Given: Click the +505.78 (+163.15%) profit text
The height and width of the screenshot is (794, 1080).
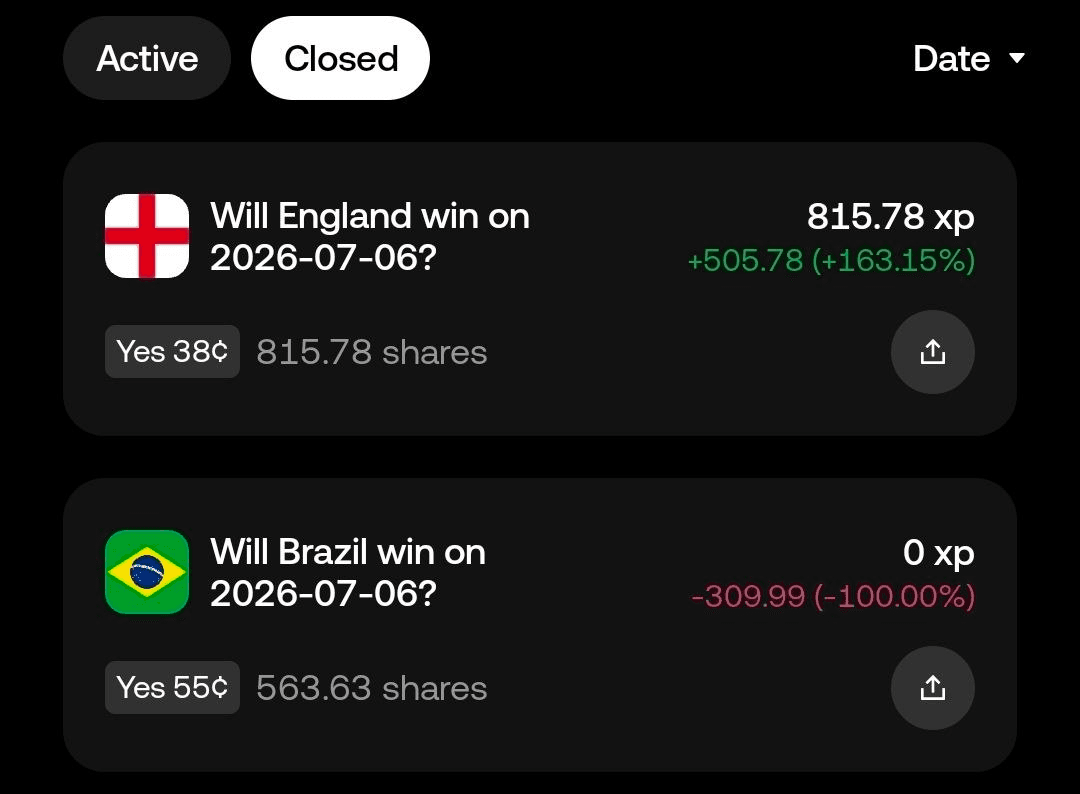Looking at the screenshot, I should (x=831, y=261).
